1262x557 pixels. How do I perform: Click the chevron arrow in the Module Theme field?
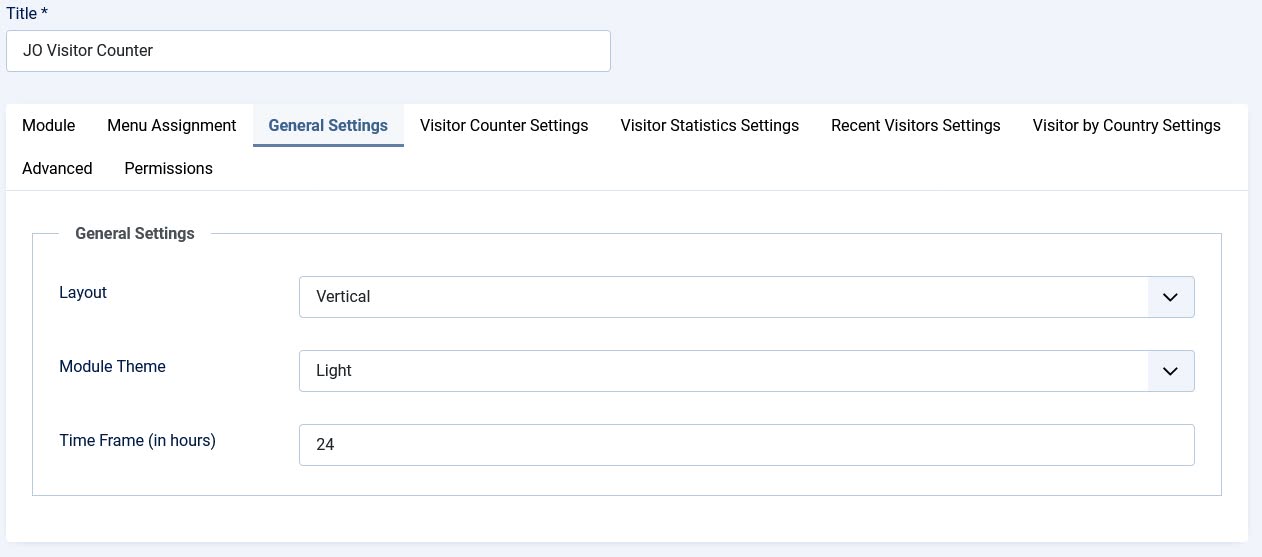coord(1170,371)
